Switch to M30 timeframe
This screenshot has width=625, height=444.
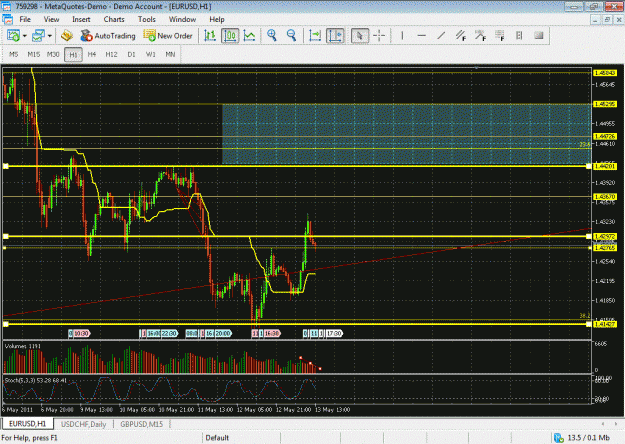53,55
